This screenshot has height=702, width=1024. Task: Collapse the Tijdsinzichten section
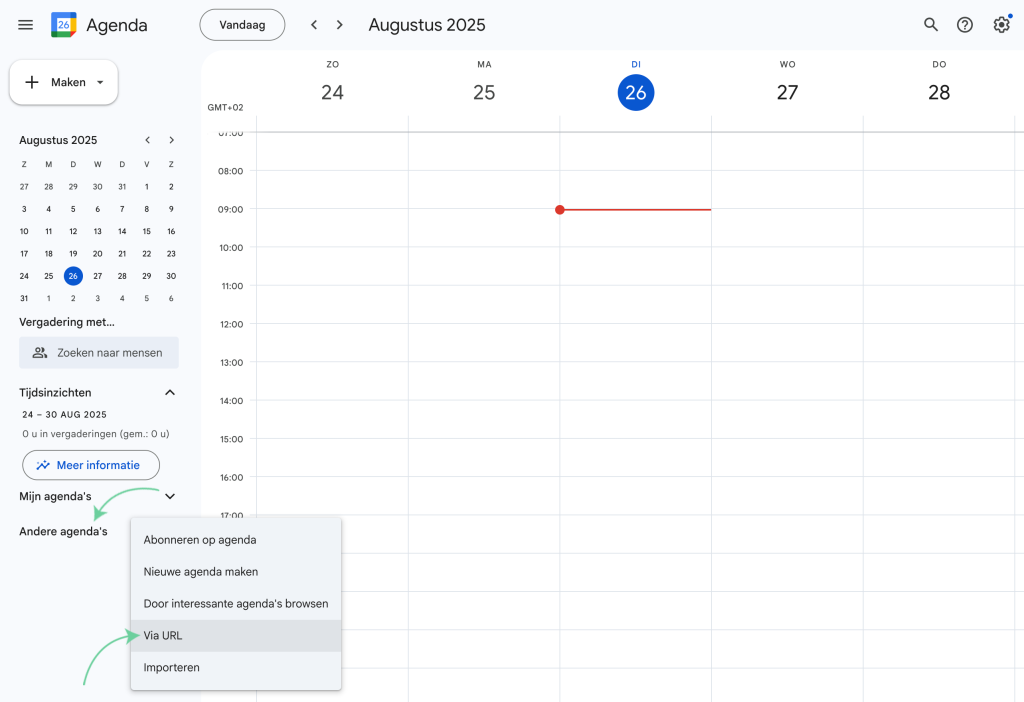tap(169, 392)
